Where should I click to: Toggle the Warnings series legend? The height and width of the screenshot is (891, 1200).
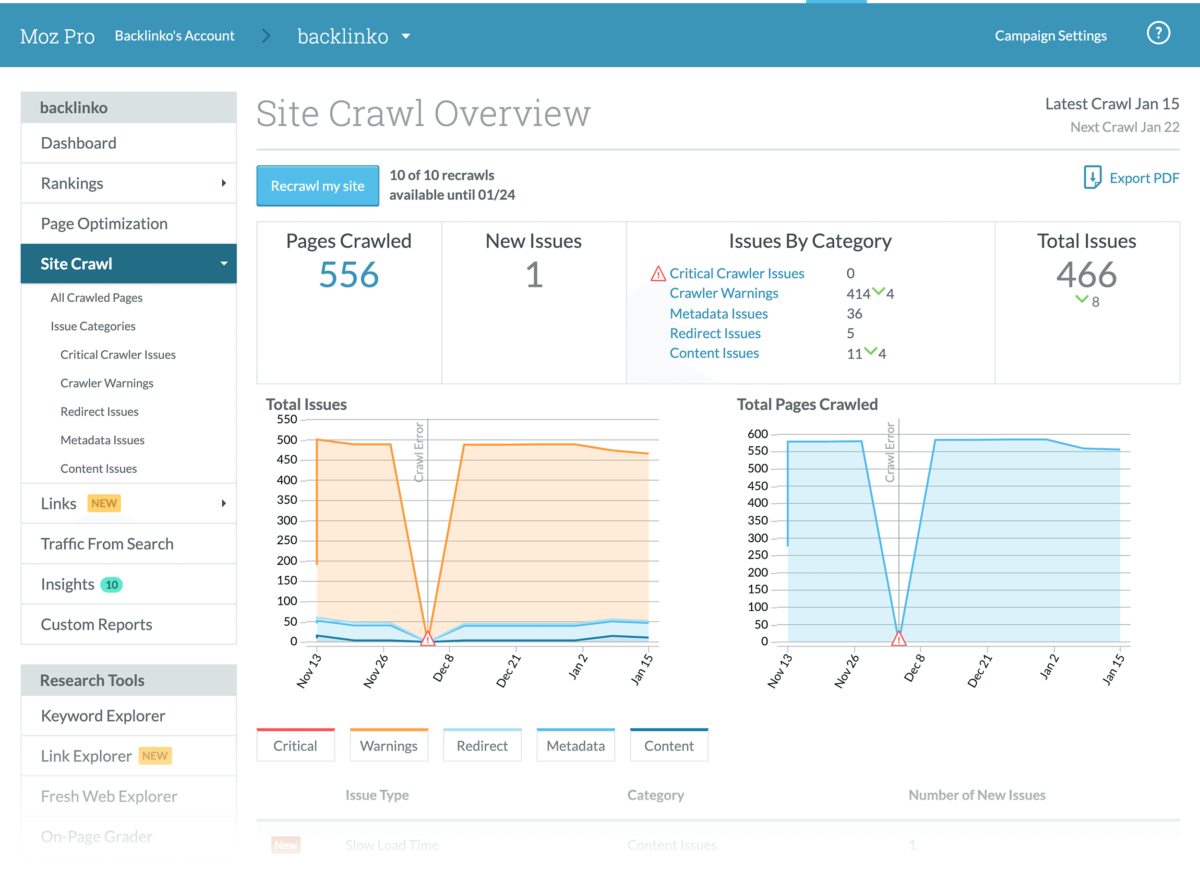[x=389, y=745]
